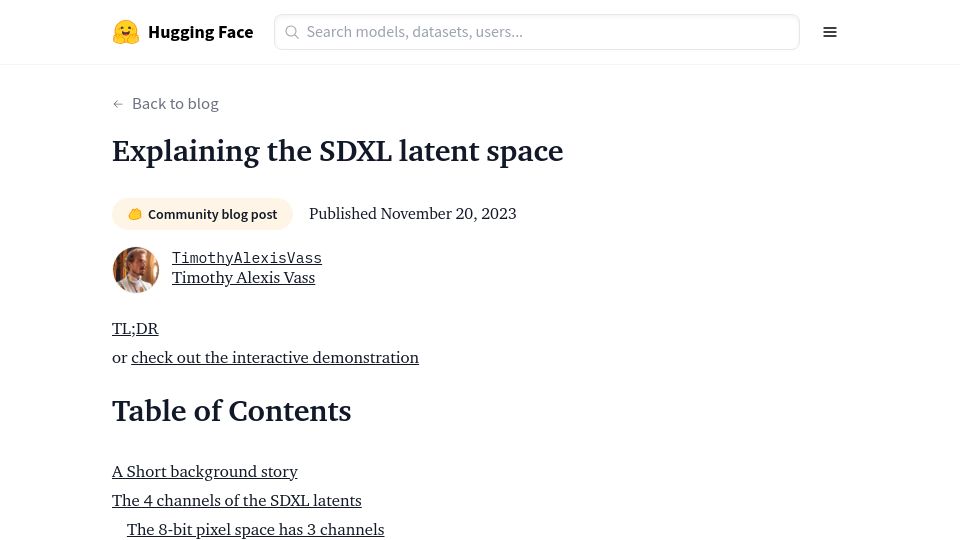Click the Published November 20, 2023 text

(413, 214)
